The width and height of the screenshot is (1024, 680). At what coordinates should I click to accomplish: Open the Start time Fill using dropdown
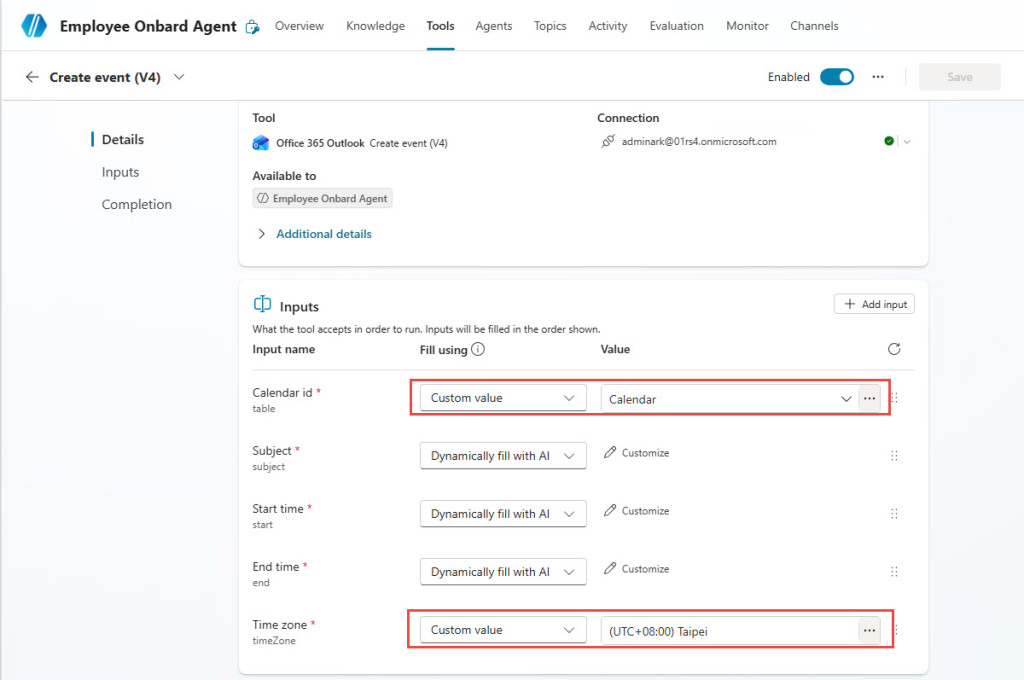click(x=503, y=514)
